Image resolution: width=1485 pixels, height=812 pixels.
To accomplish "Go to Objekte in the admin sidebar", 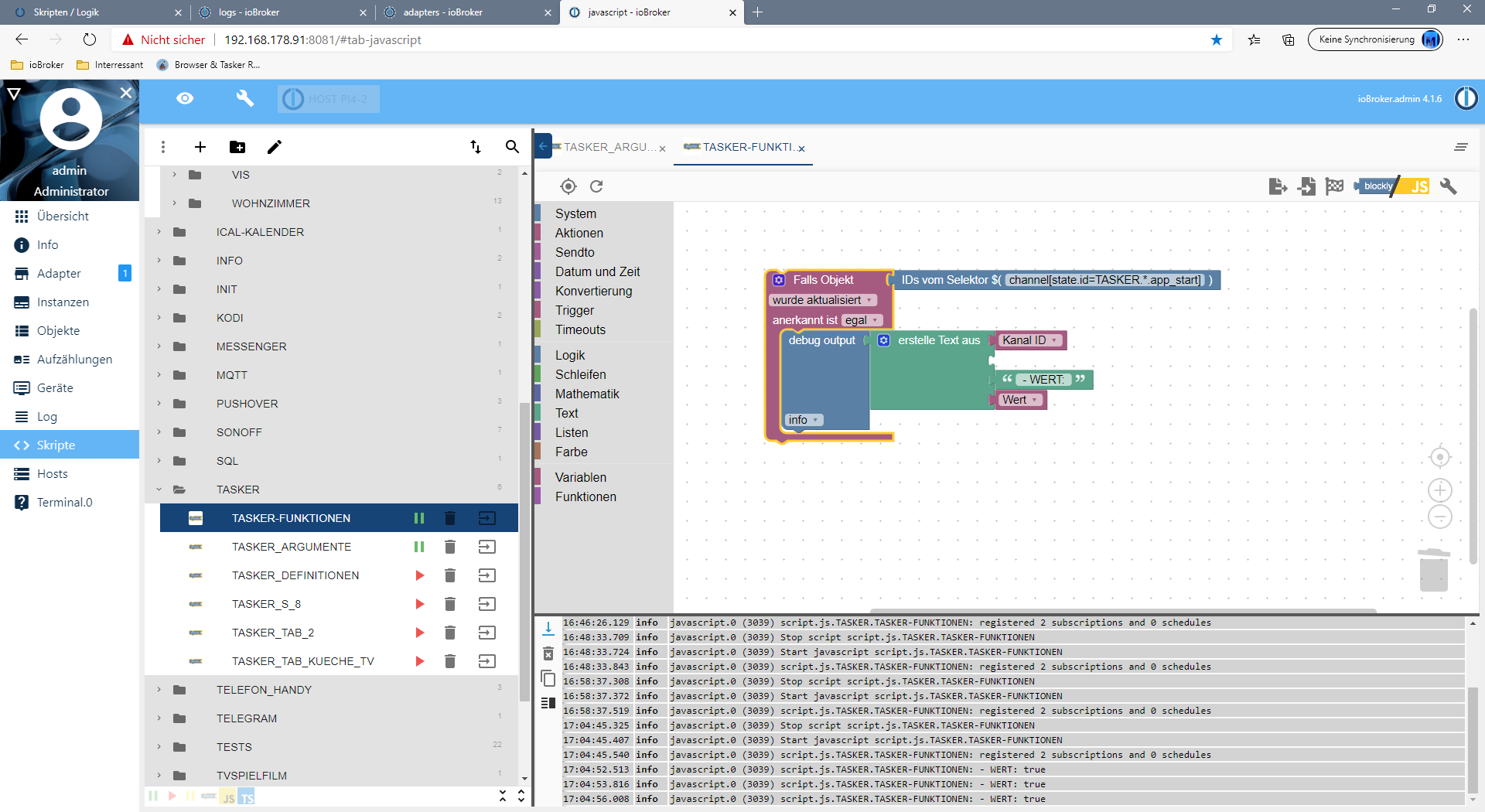I will [x=70, y=330].
